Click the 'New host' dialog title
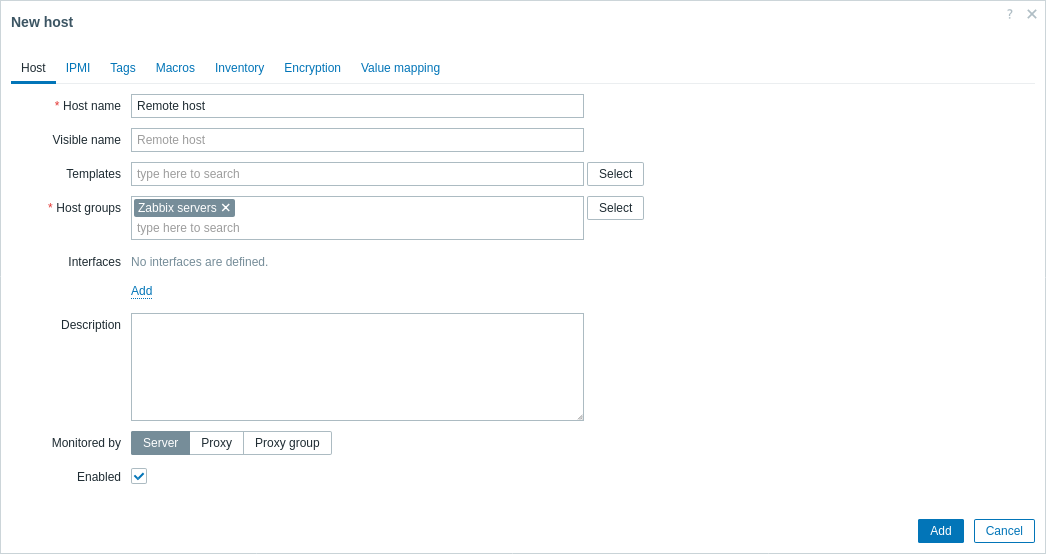Viewport: 1046px width, 554px height. [42, 22]
